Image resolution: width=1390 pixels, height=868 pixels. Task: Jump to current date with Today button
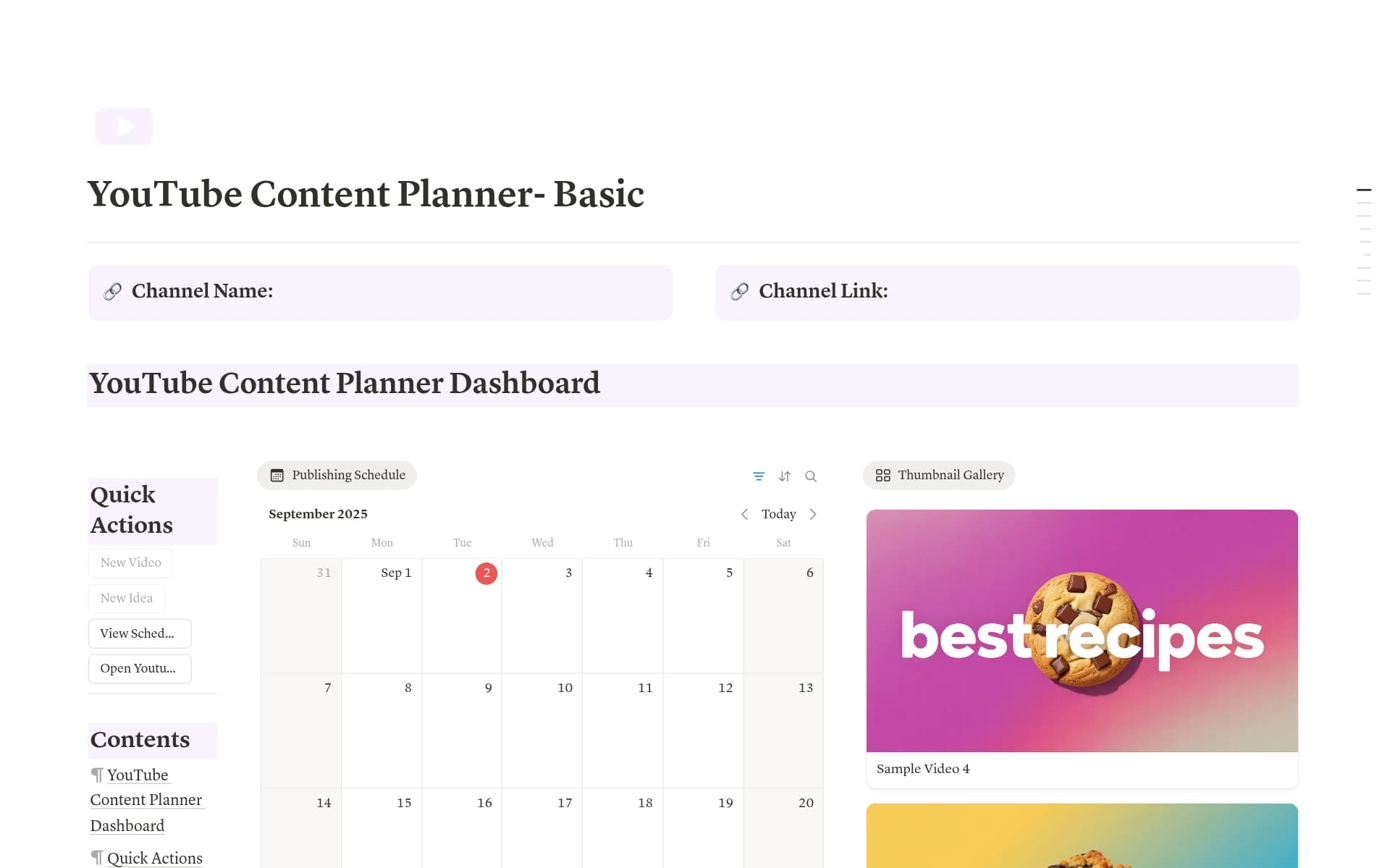(779, 514)
